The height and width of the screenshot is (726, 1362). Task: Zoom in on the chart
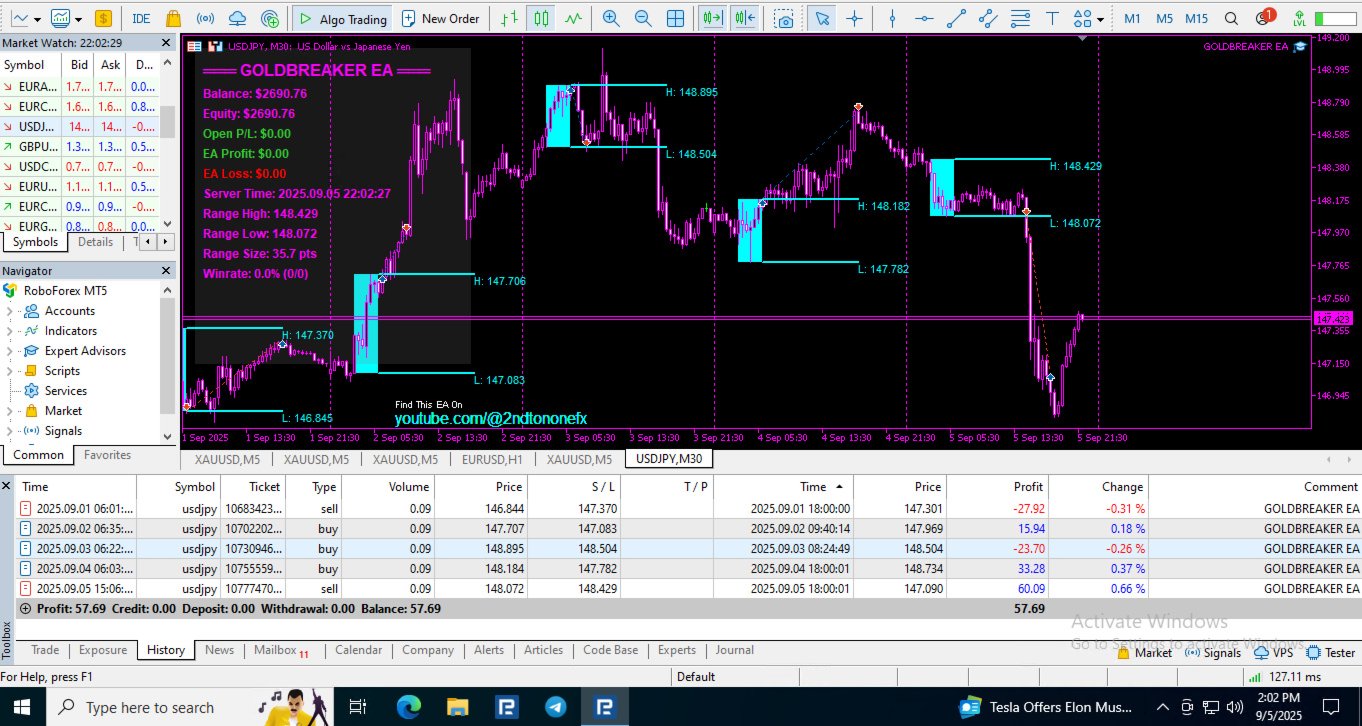(611, 18)
